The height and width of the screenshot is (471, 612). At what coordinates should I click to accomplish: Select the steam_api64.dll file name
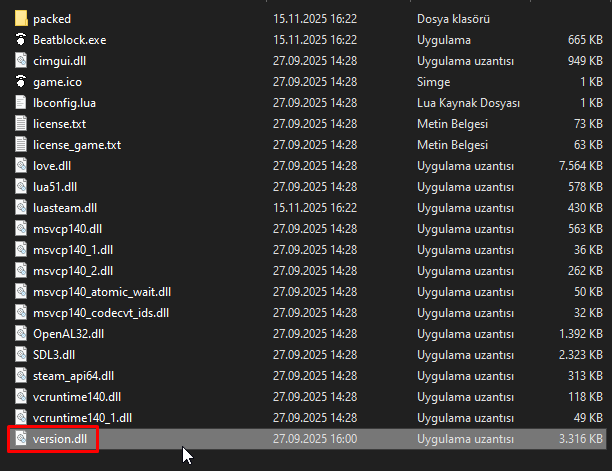[73, 377]
